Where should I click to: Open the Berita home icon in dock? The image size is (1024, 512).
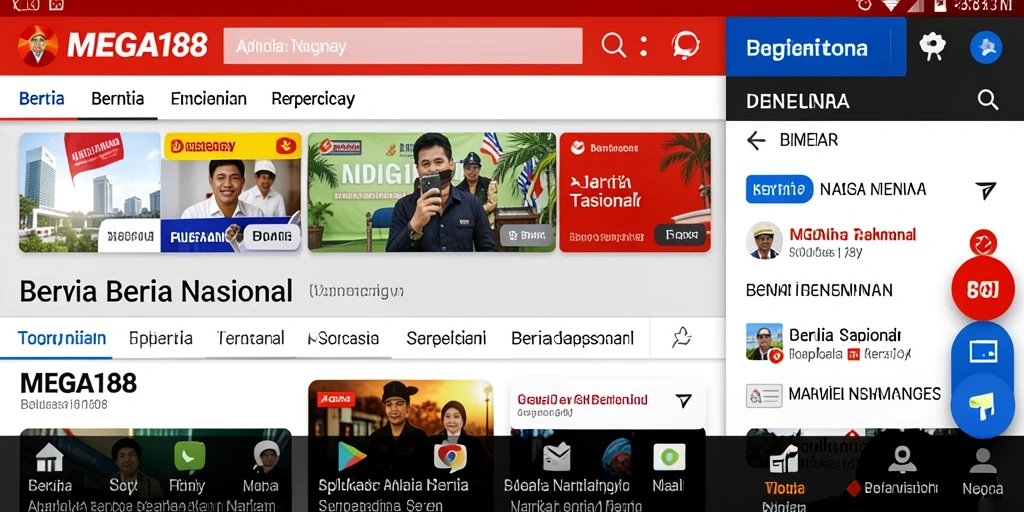coord(50,457)
